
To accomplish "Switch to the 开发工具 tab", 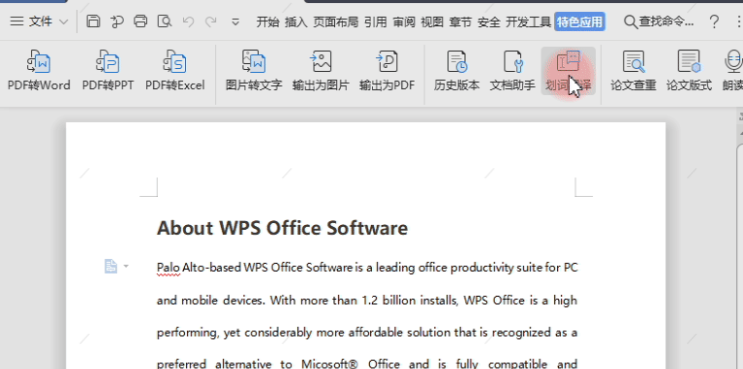I will click(528, 22).
